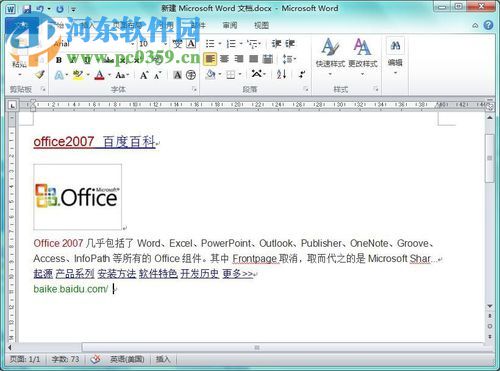Toggle character border A icon
Image resolution: width=500 pixels, height=371 pixels.
(191, 44)
